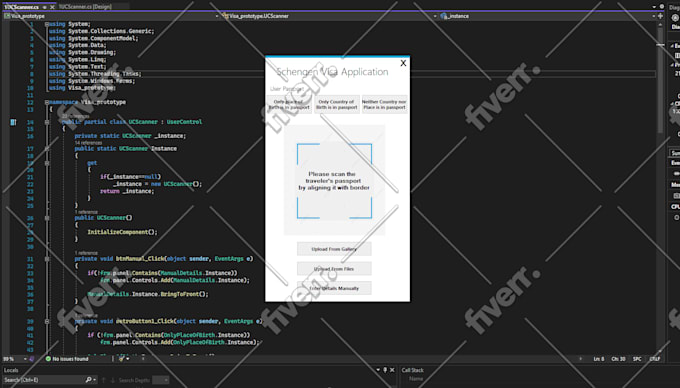The height and width of the screenshot is (388, 680).
Task: Collapse the namespace Visa_prototype block
Action: (47, 102)
